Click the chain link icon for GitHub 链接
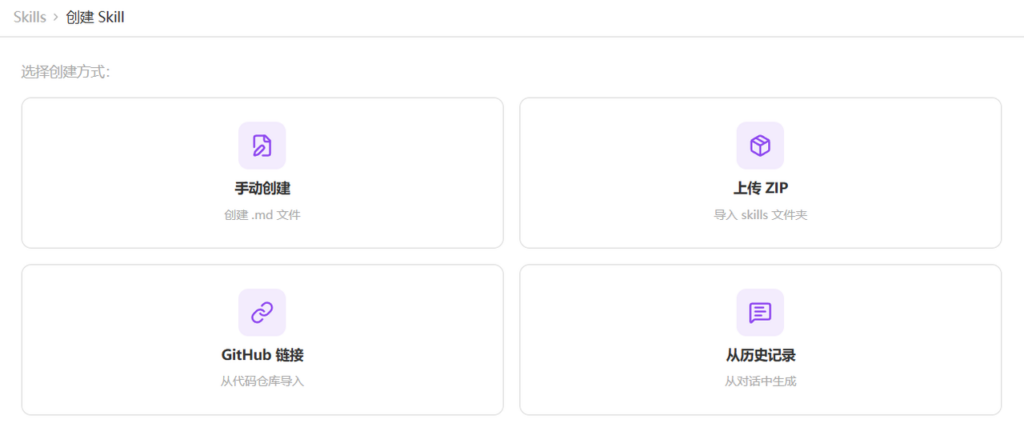This screenshot has width=1024, height=447. 262,313
